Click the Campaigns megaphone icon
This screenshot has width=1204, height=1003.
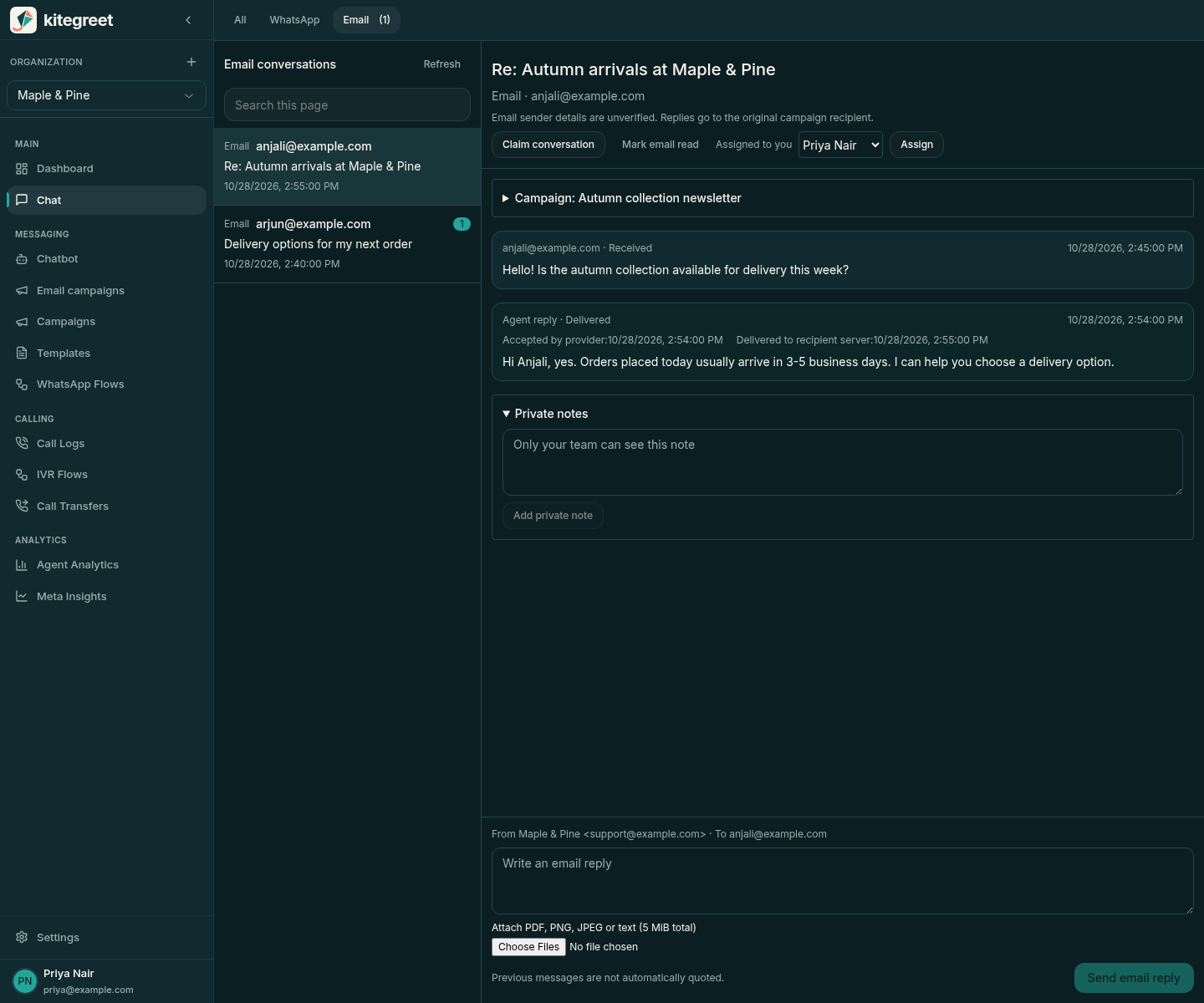(x=22, y=322)
